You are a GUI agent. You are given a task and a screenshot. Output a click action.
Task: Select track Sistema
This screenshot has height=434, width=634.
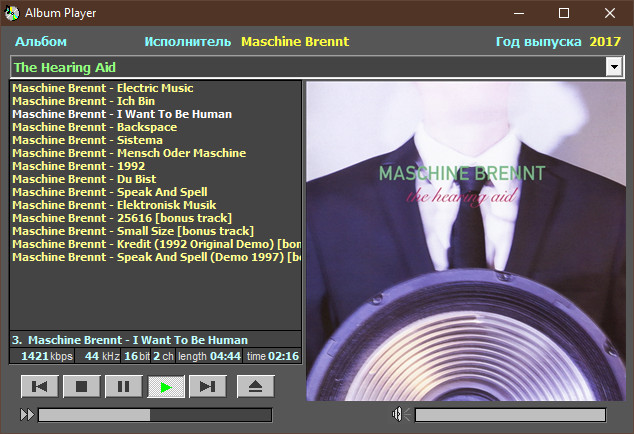coord(87,140)
